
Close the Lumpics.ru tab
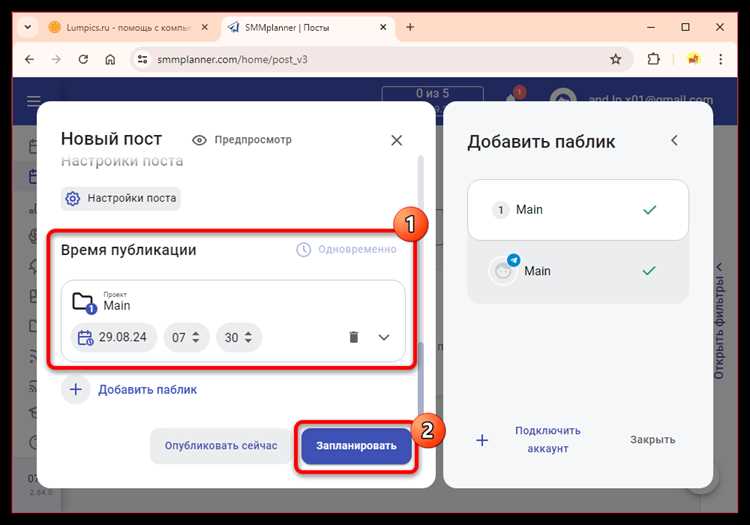click(205, 27)
